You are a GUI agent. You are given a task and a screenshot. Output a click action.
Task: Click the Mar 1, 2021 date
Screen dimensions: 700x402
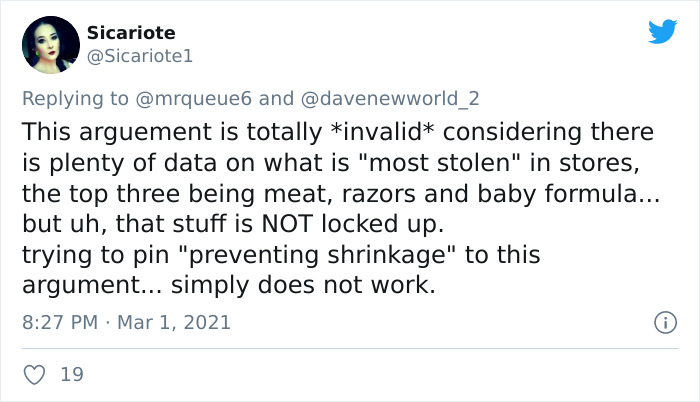pyautogui.click(x=176, y=323)
